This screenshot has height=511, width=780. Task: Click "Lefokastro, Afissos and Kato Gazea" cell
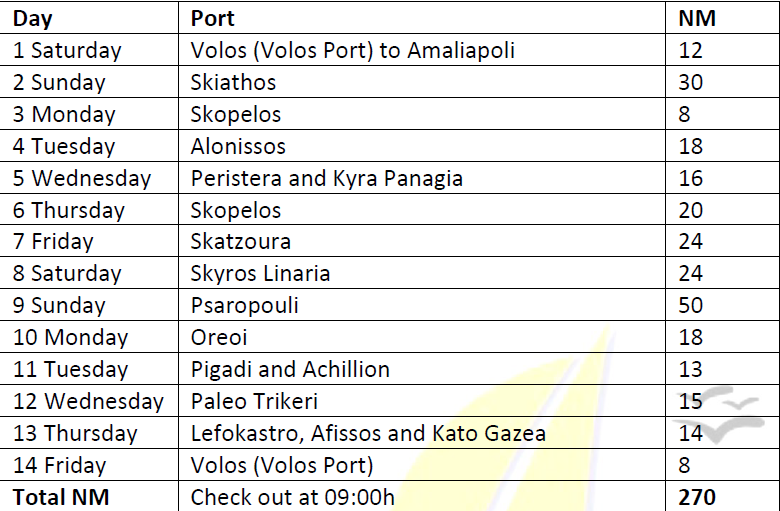pyautogui.click(x=368, y=433)
